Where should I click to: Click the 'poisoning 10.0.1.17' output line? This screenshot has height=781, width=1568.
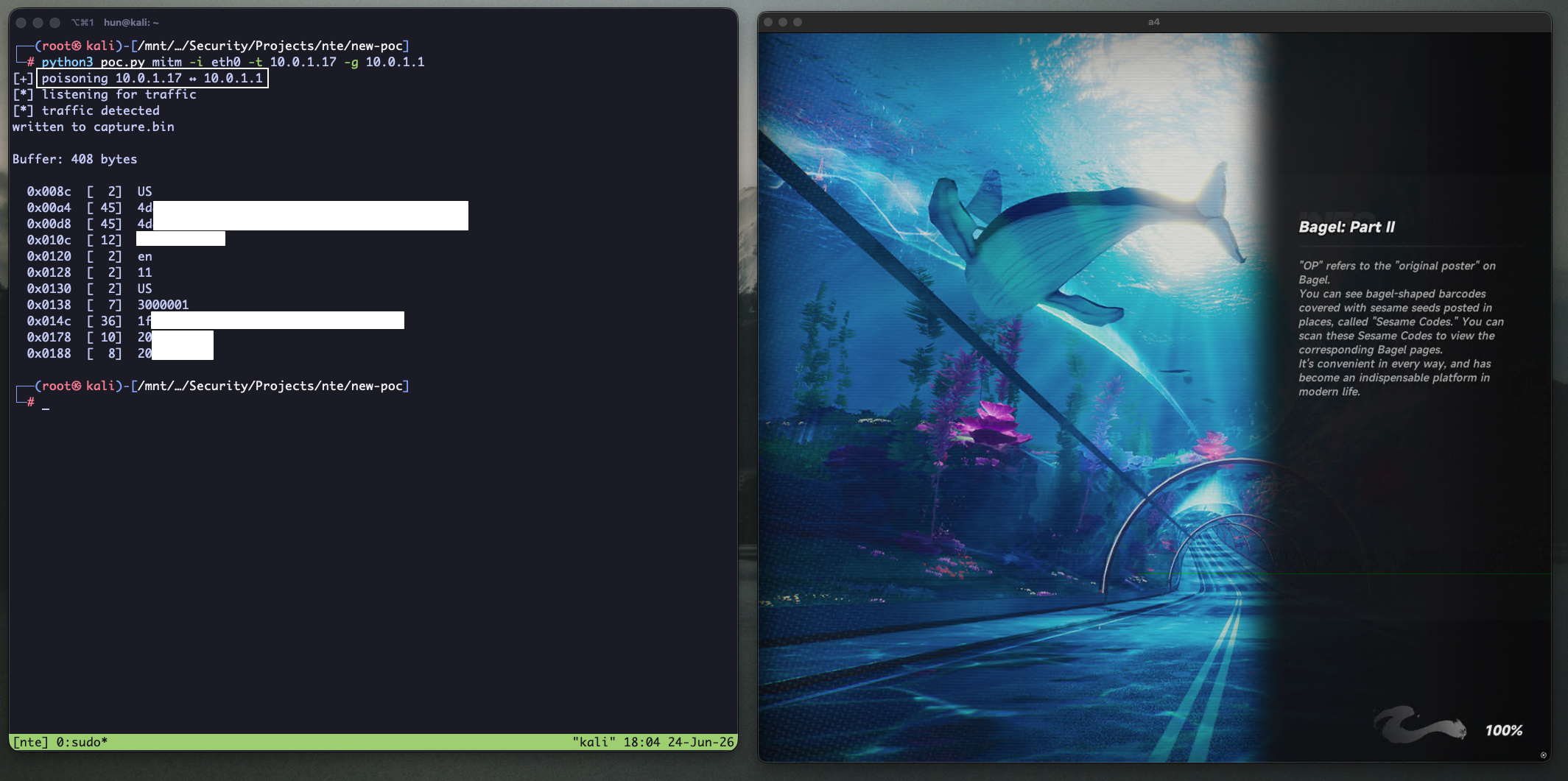[x=152, y=78]
